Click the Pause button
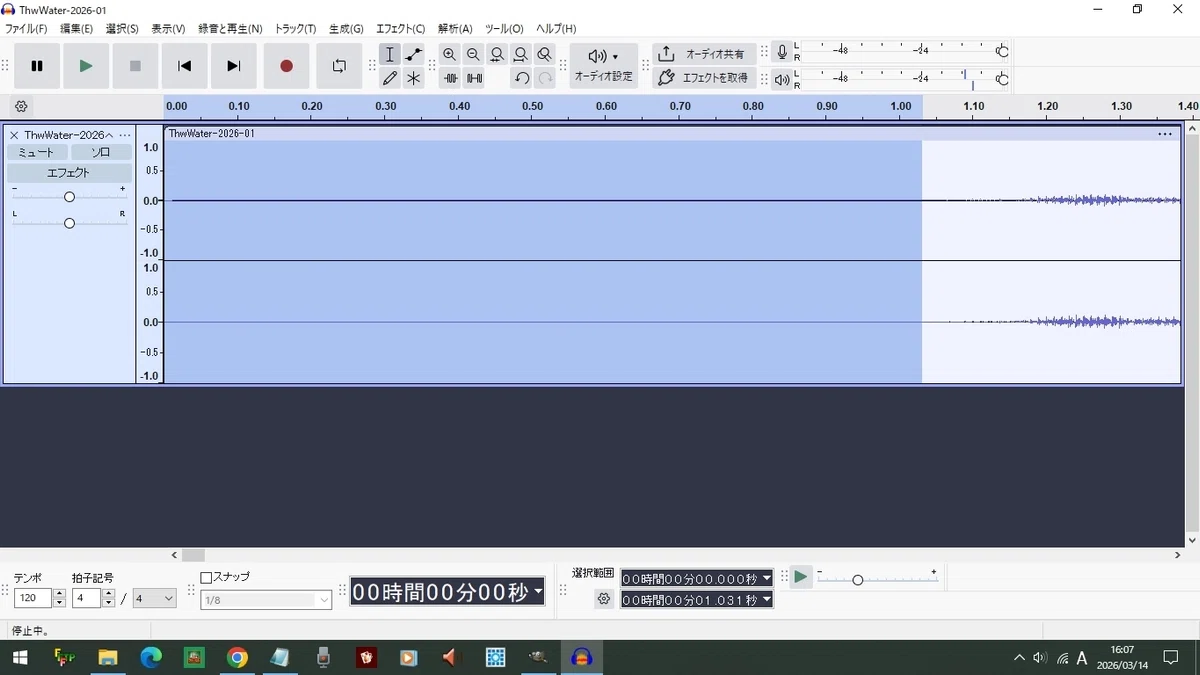The image size is (1200, 675). click(x=37, y=66)
